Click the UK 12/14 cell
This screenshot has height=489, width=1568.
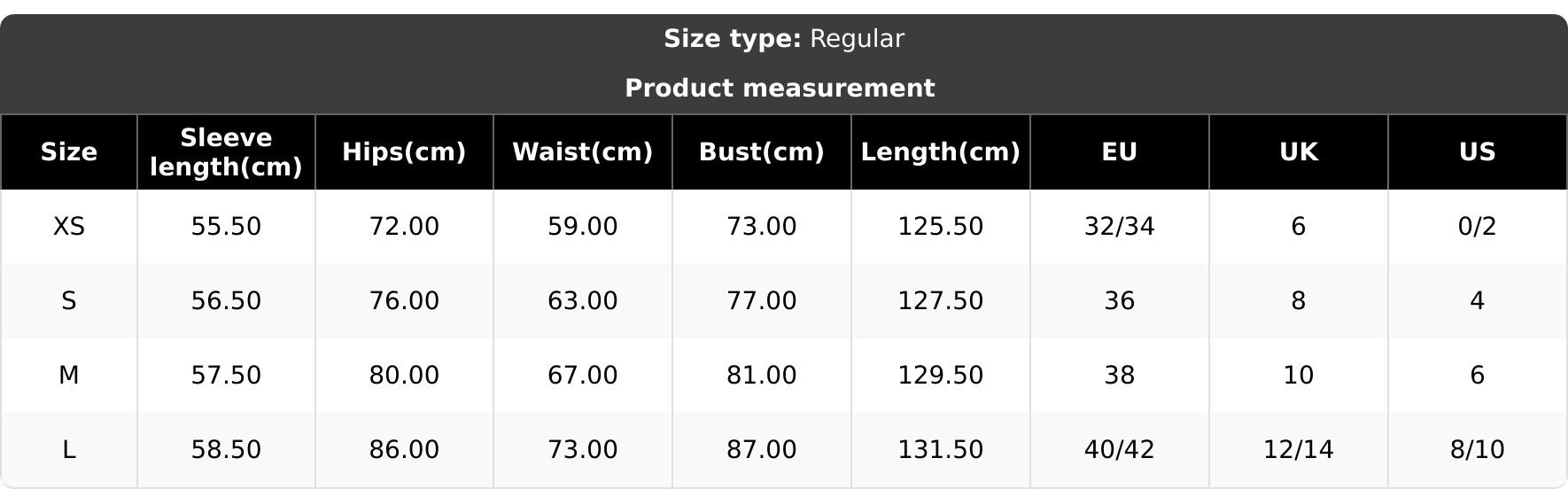1299,450
